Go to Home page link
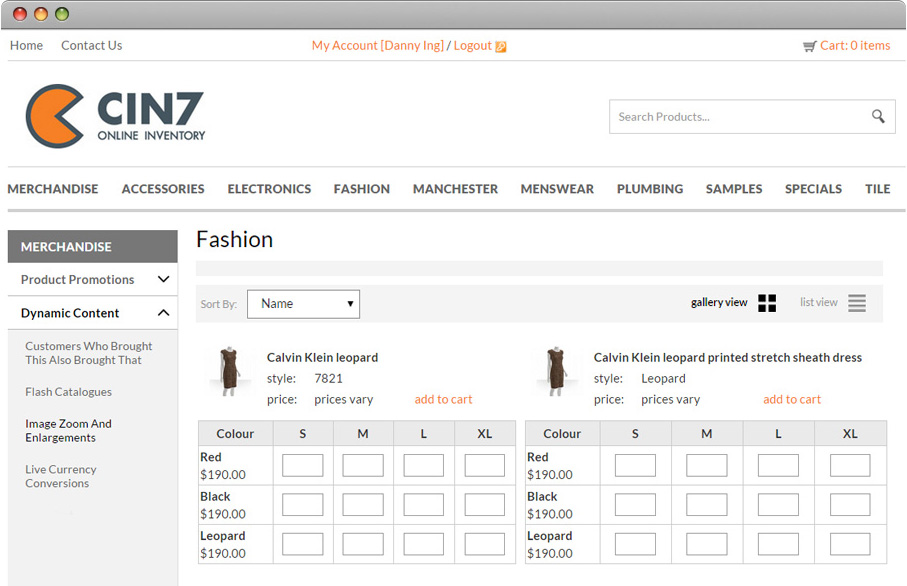The width and height of the screenshot is (907, 586). click(x=26, y=45)
